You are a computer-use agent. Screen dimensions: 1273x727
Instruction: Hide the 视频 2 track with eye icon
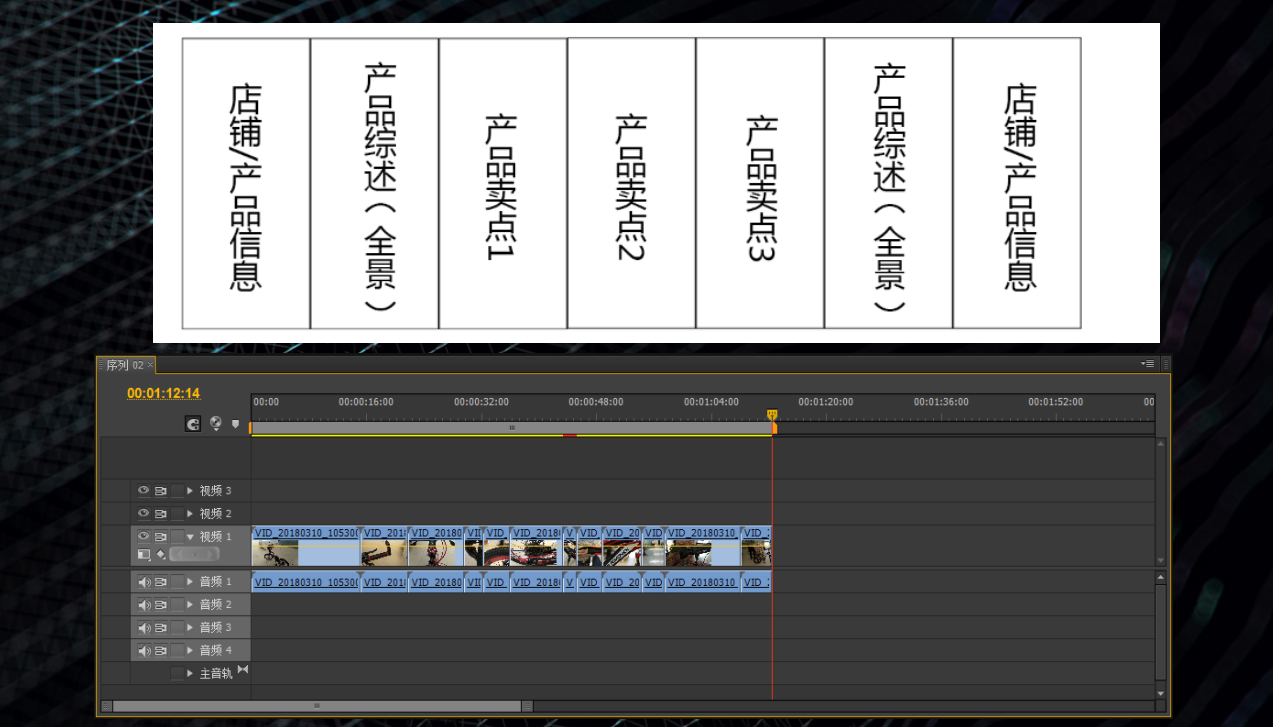143,514
